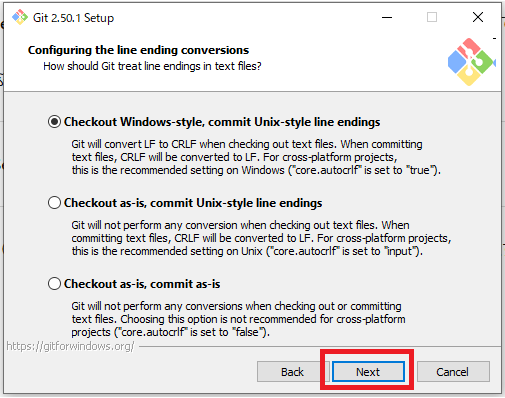505x398 pixels.
Task: Click the 'Checkout as-is, commit Unix-style line endings' label
Action: click(x=193, y=203)
